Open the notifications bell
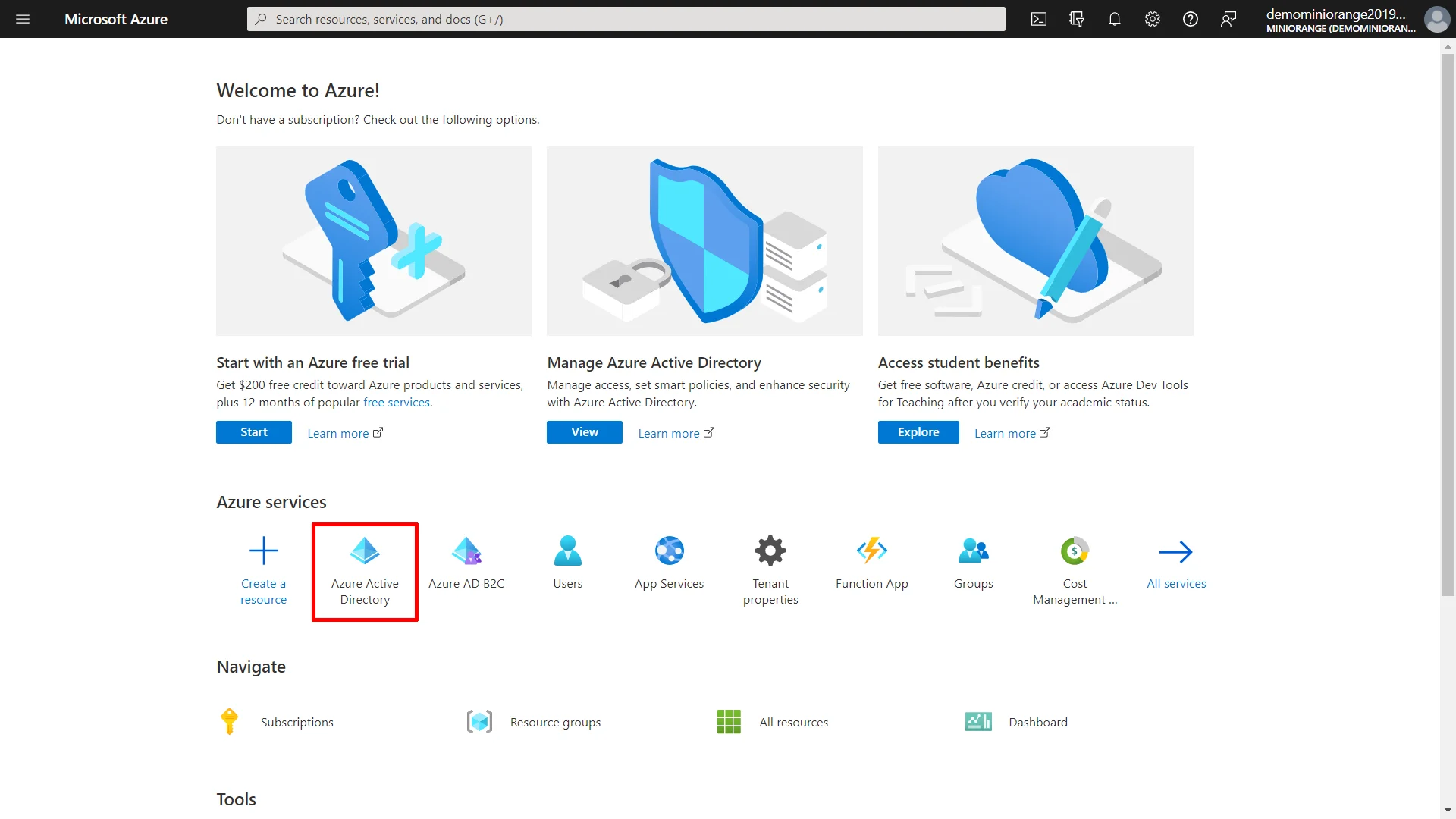Screen dimensions: 1456x819 pos(1115,19)
